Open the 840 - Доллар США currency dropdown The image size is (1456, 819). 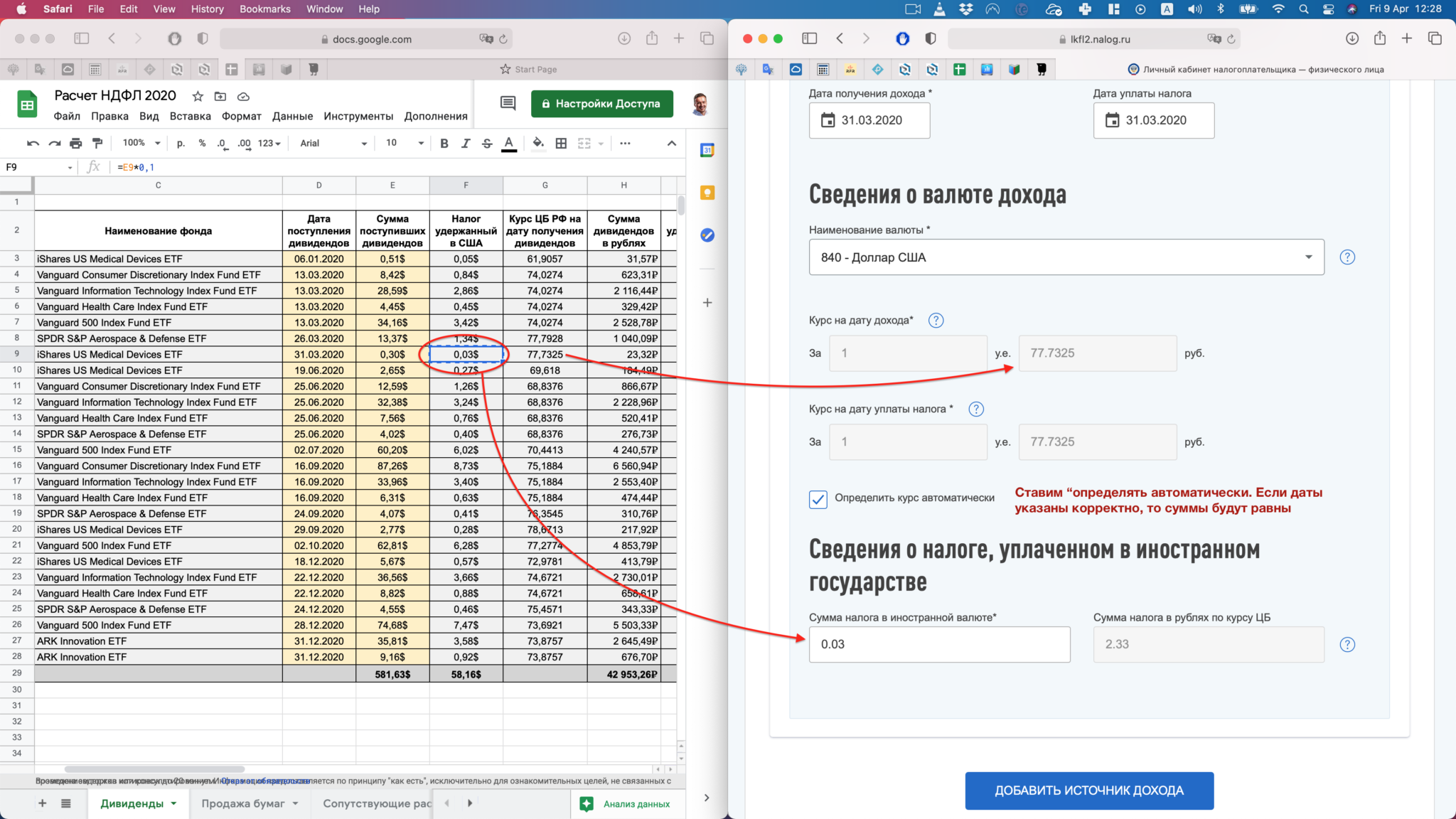pyautogui.click(x=1066, y=257)
